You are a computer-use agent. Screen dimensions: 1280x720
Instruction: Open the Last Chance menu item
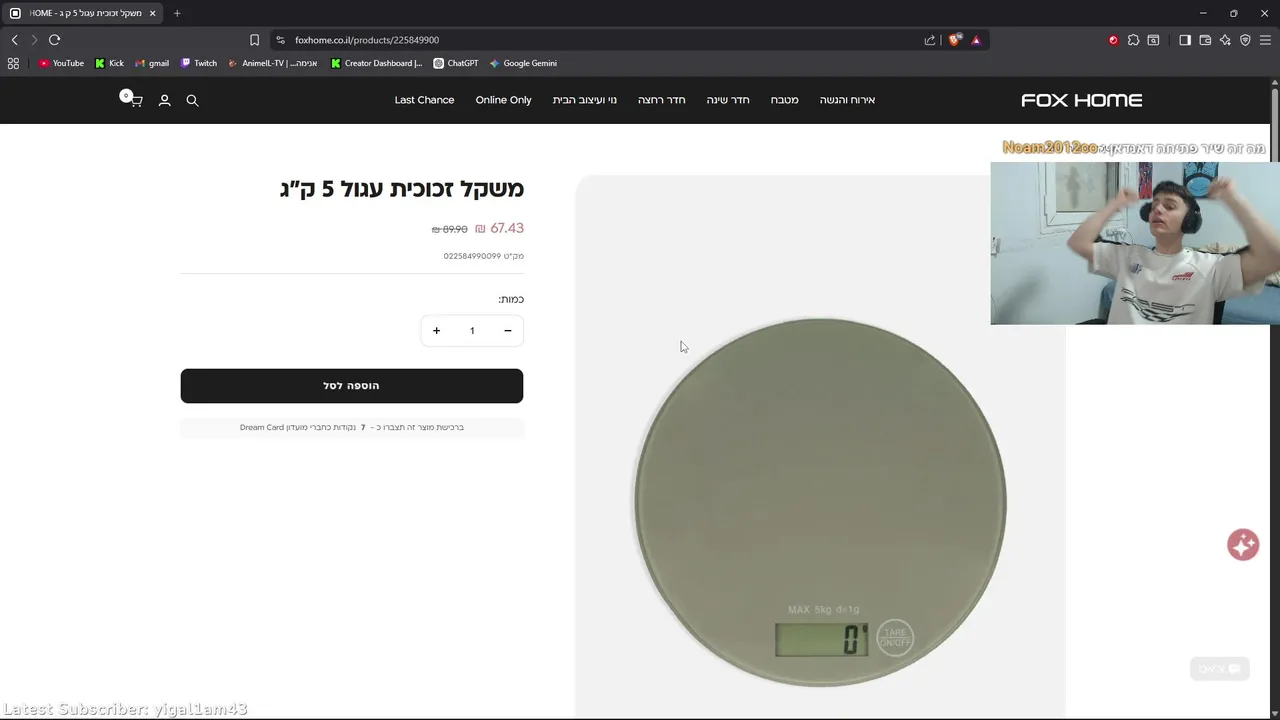click(424, 100)
